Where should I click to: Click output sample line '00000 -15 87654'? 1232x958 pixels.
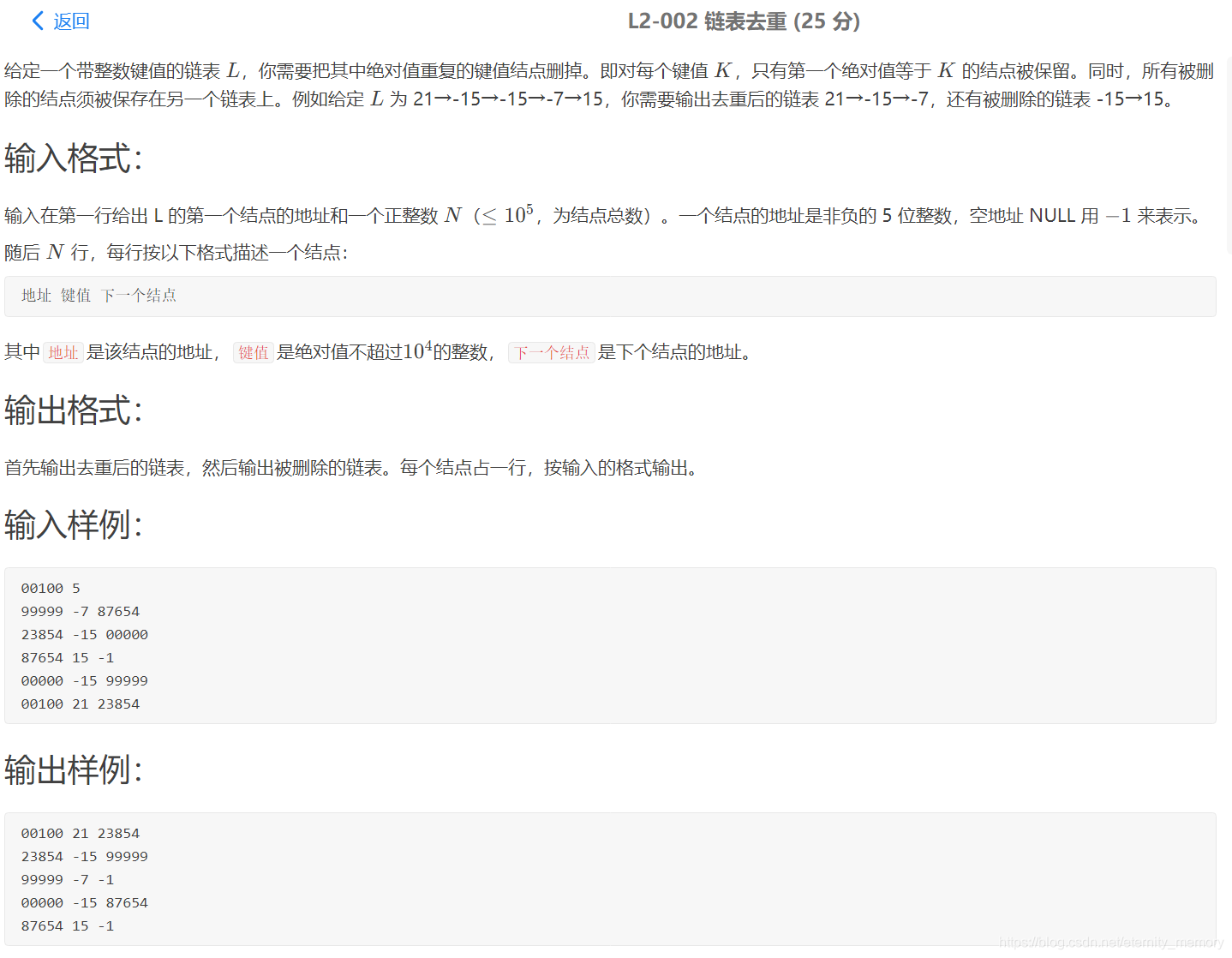tap(85, 903)
